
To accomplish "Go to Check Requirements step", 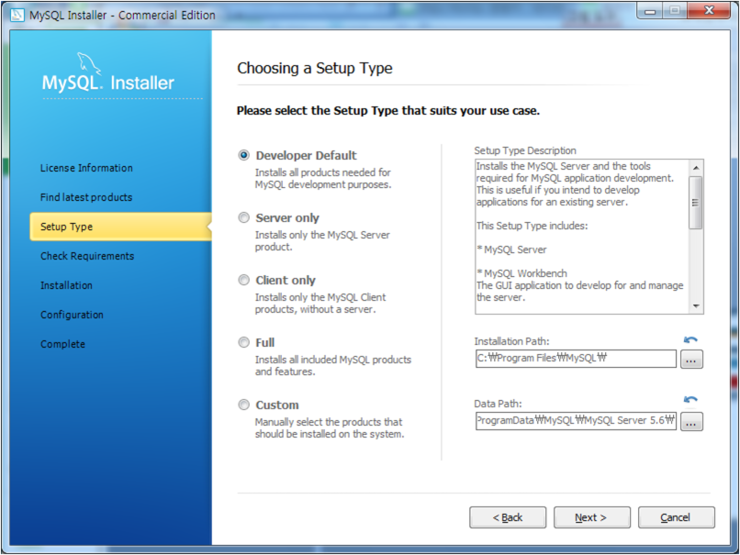I will click(x=87, y=256).
